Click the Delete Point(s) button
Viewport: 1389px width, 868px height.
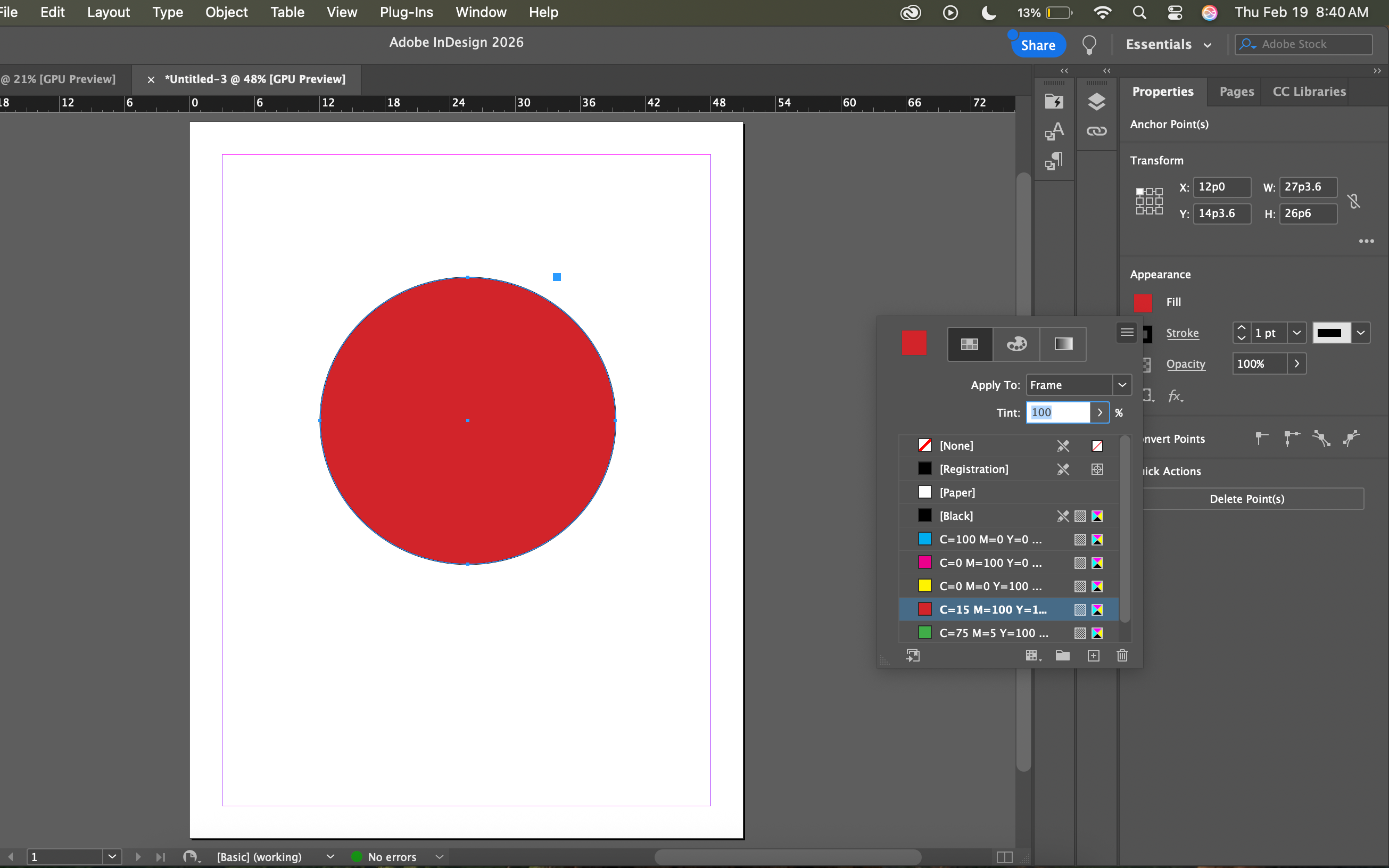pos(1247,499)
